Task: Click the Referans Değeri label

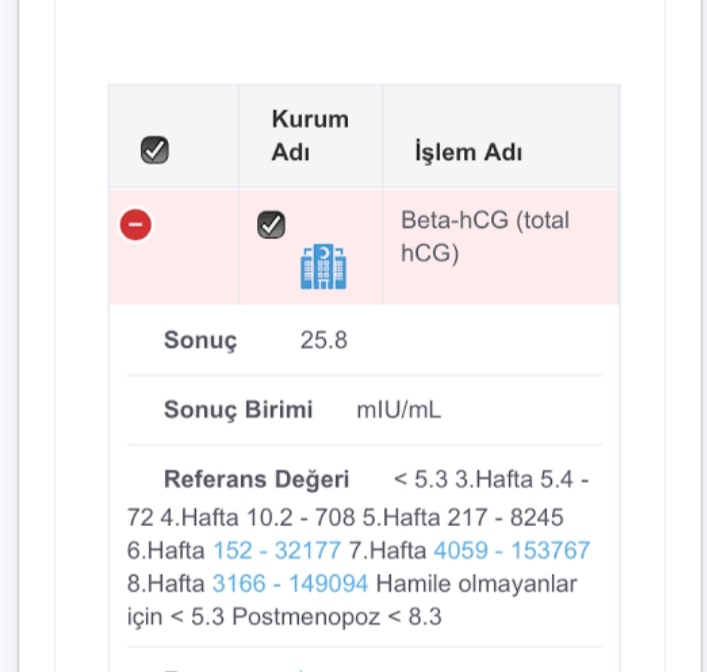Action: click(x=256, y=480)
